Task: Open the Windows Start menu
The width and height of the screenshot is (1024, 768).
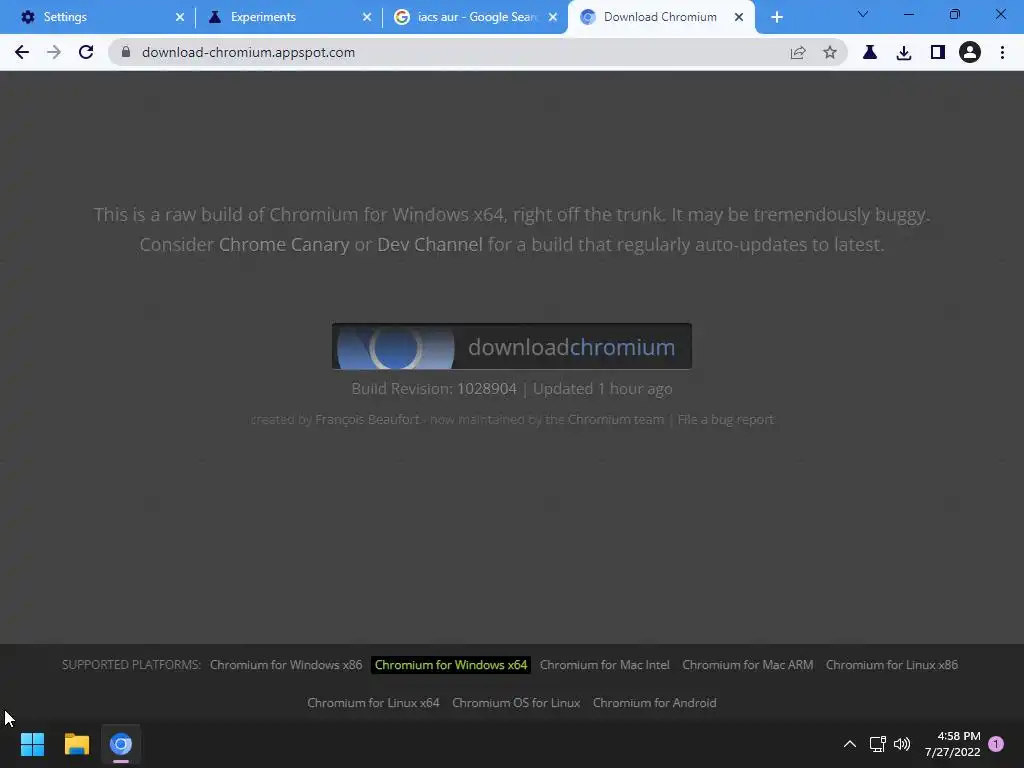Action: [32, 744]
